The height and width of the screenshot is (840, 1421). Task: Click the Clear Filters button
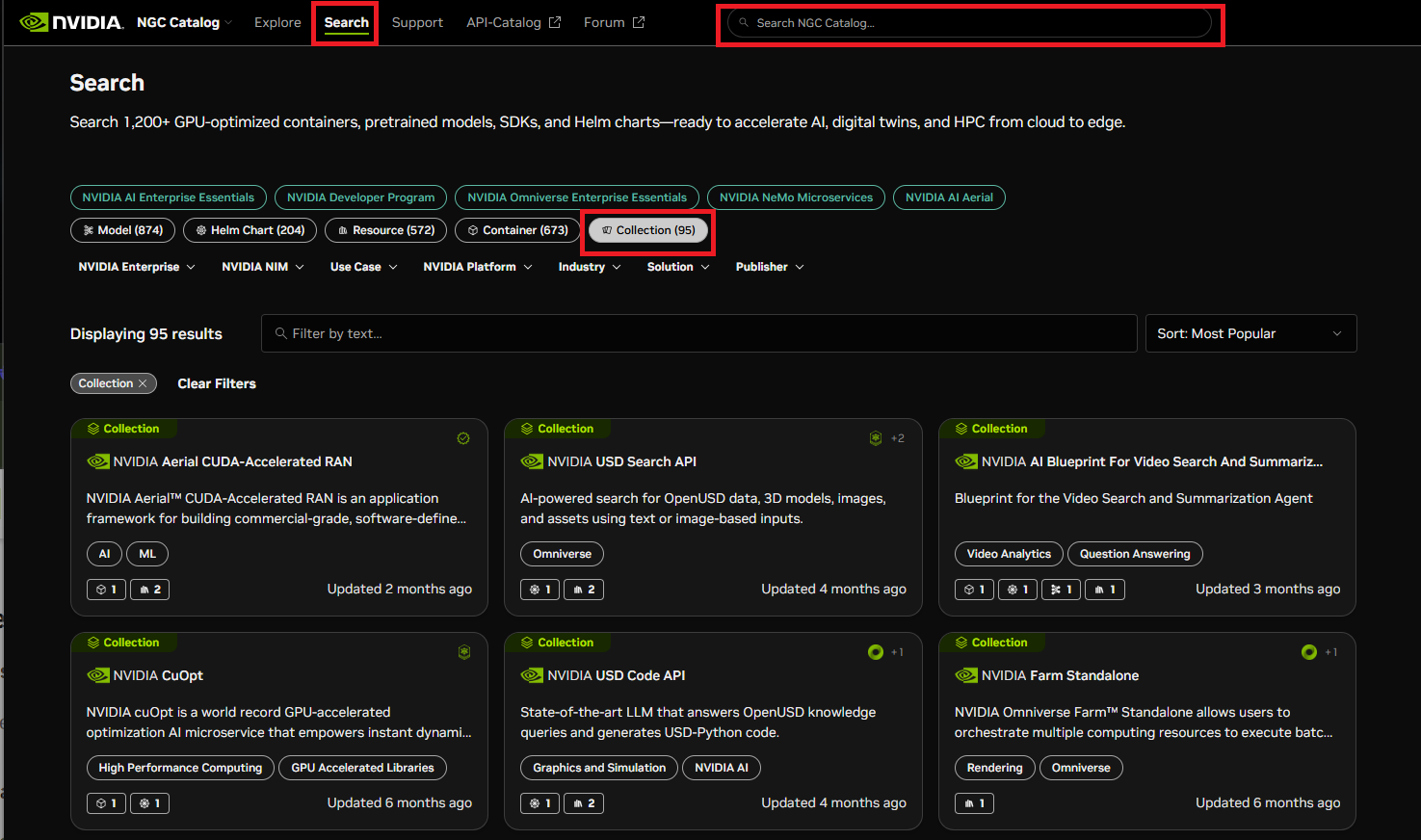217,383
